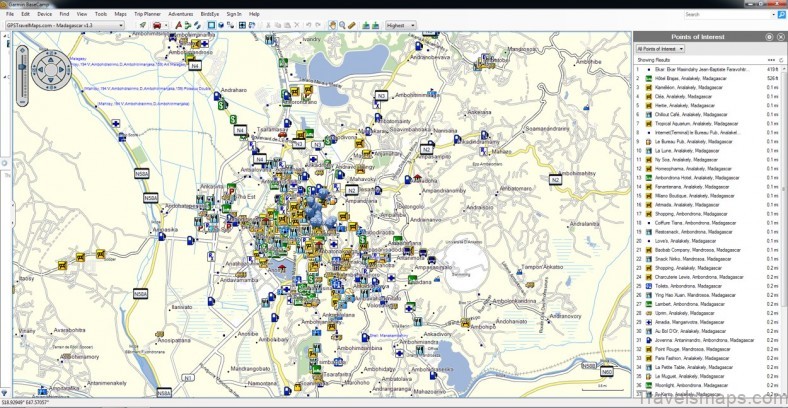Viewport: 788px width, 408px height.
Task: Click the delete X icon in toolbar
Action: [297, 25]
